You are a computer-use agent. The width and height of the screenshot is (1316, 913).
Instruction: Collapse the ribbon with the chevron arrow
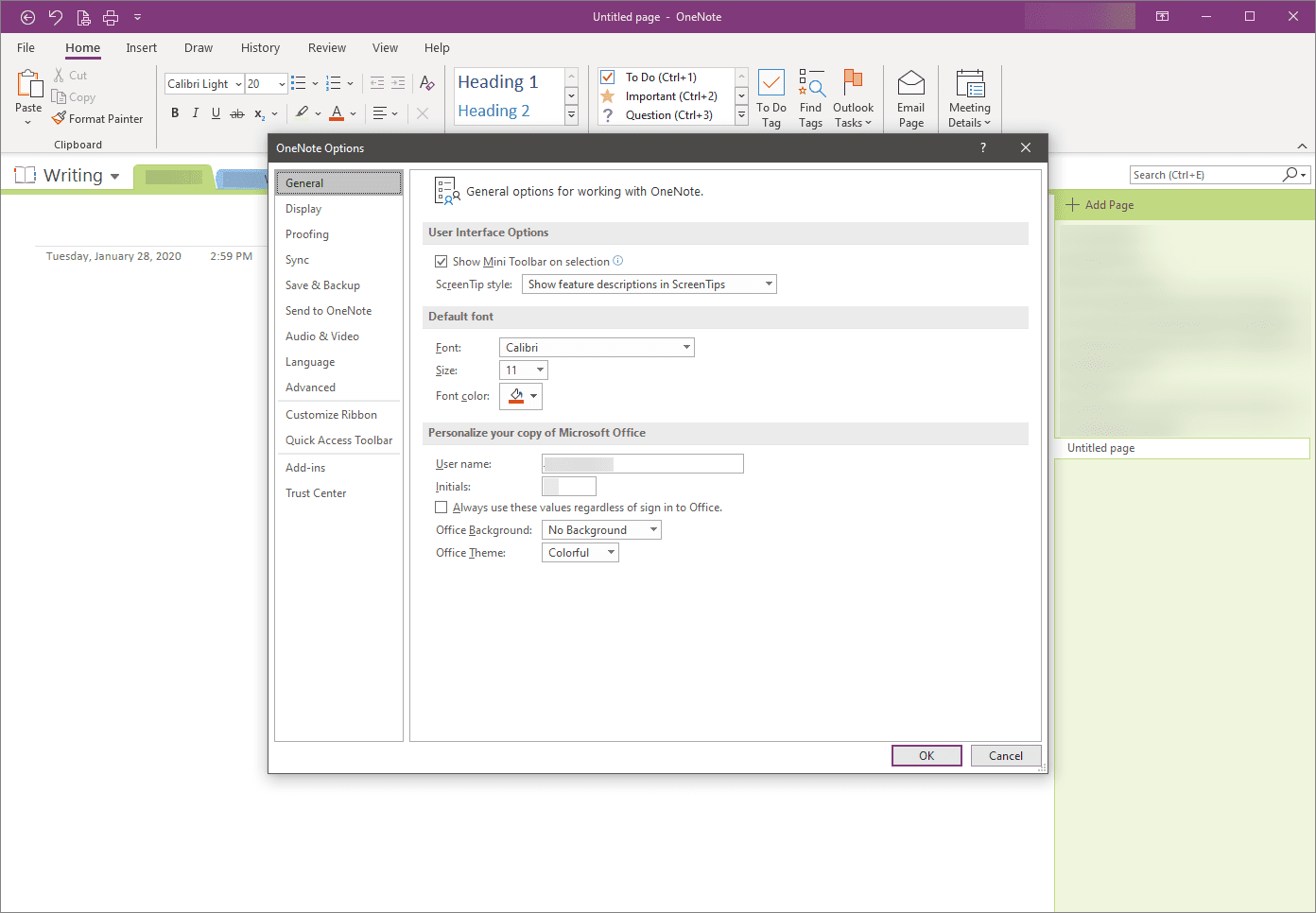point(1302,146)
